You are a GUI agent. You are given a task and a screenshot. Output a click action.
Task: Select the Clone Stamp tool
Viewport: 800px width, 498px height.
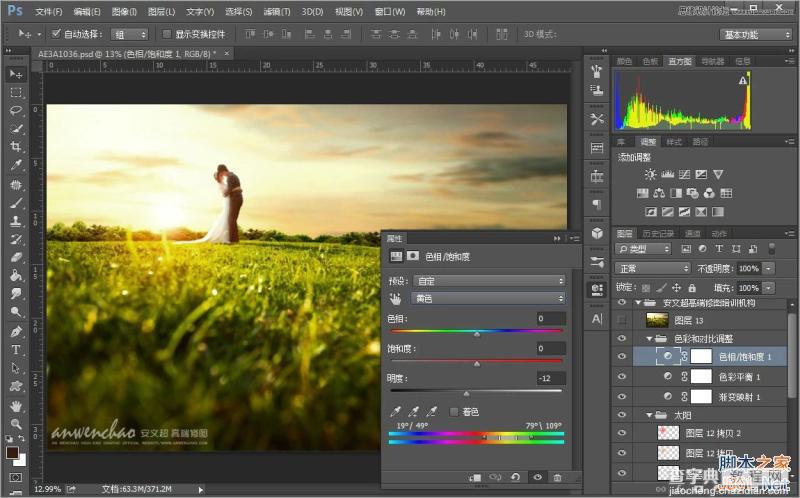(16, 221)
